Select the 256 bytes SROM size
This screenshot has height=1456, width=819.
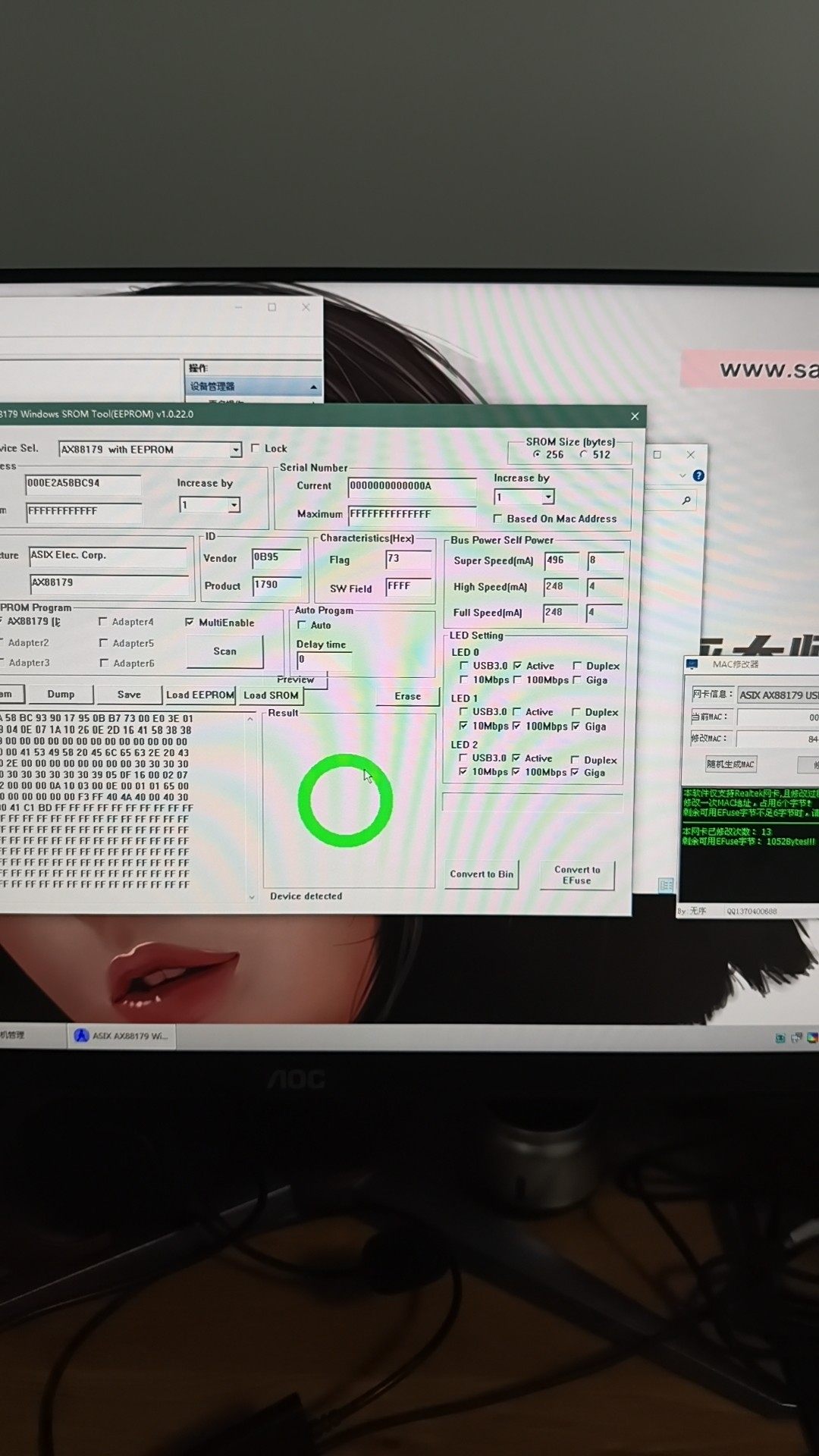(x=537, y=454)
